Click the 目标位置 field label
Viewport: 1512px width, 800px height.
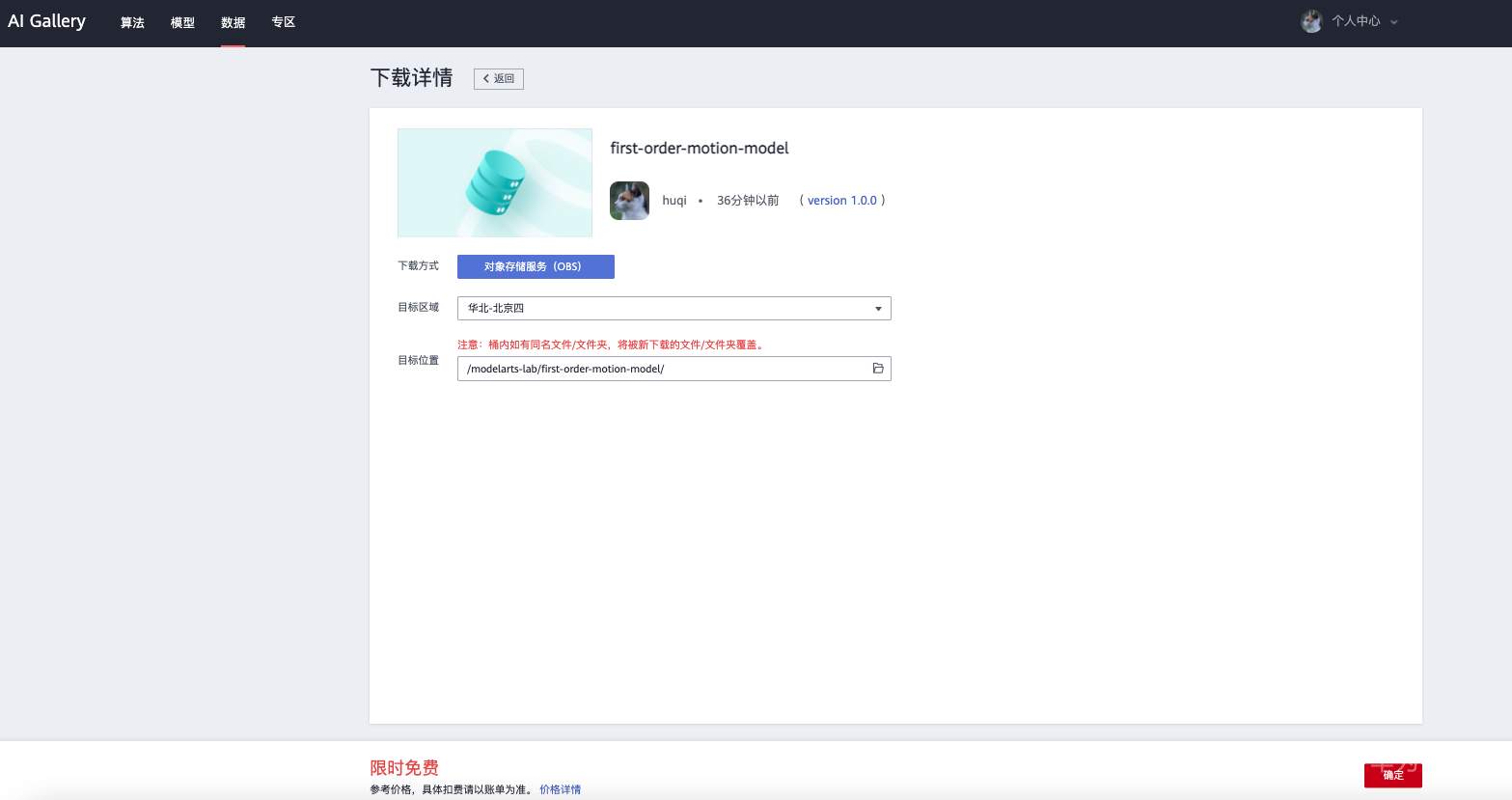tap(419, 360)
